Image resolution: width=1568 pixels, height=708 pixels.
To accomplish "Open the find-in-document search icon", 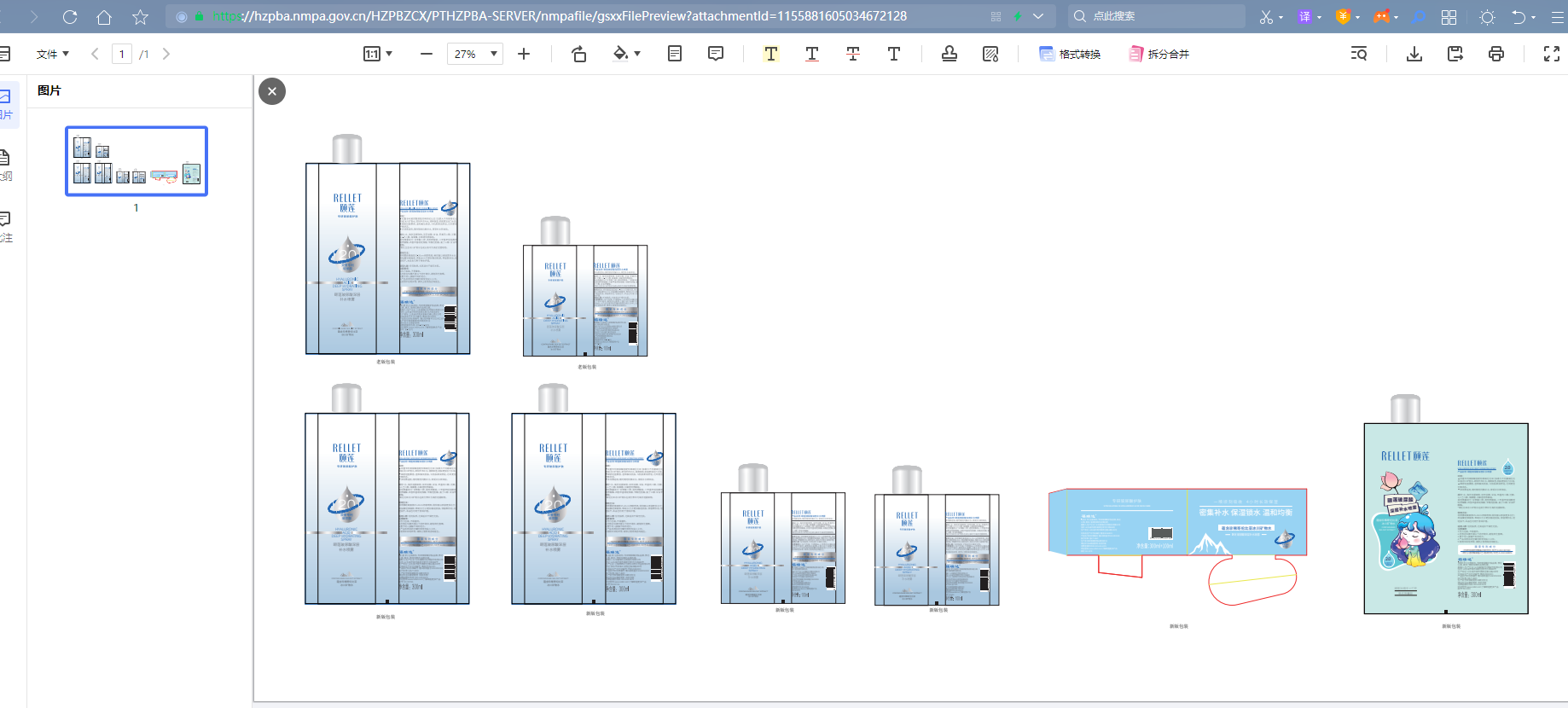I will pos(1359,54).
